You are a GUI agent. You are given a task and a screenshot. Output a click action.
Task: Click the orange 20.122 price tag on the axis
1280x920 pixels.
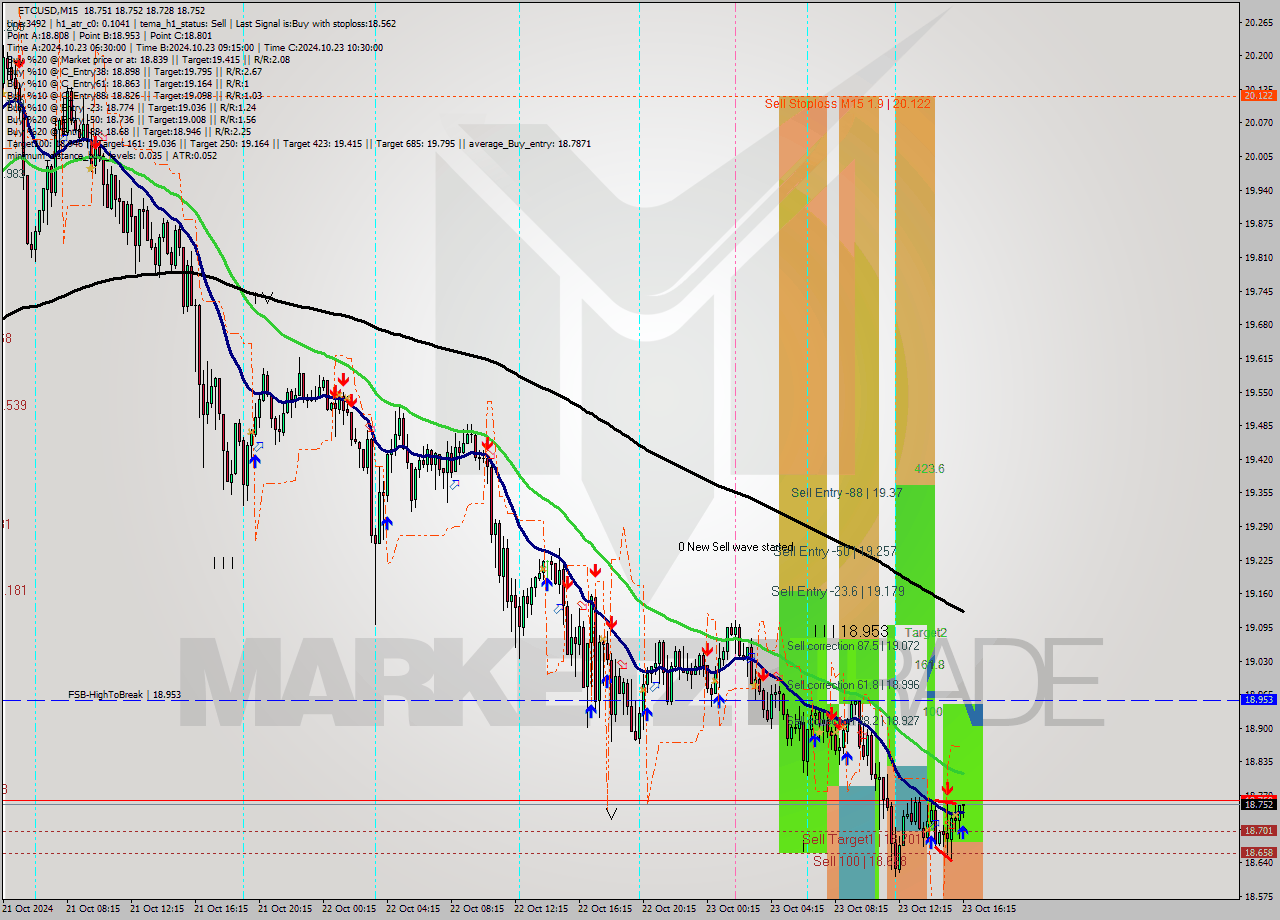point(1258,95)
